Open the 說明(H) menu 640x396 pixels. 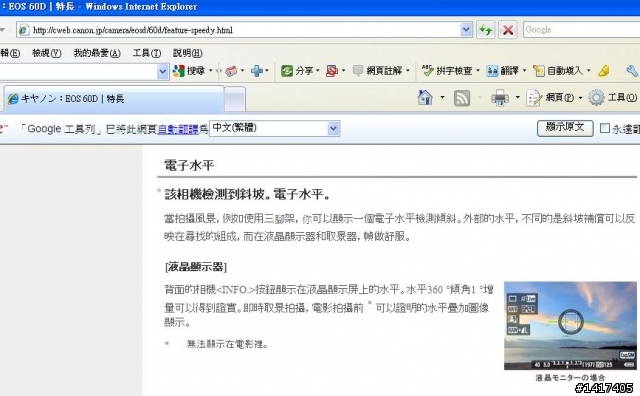tap(188, 53)
